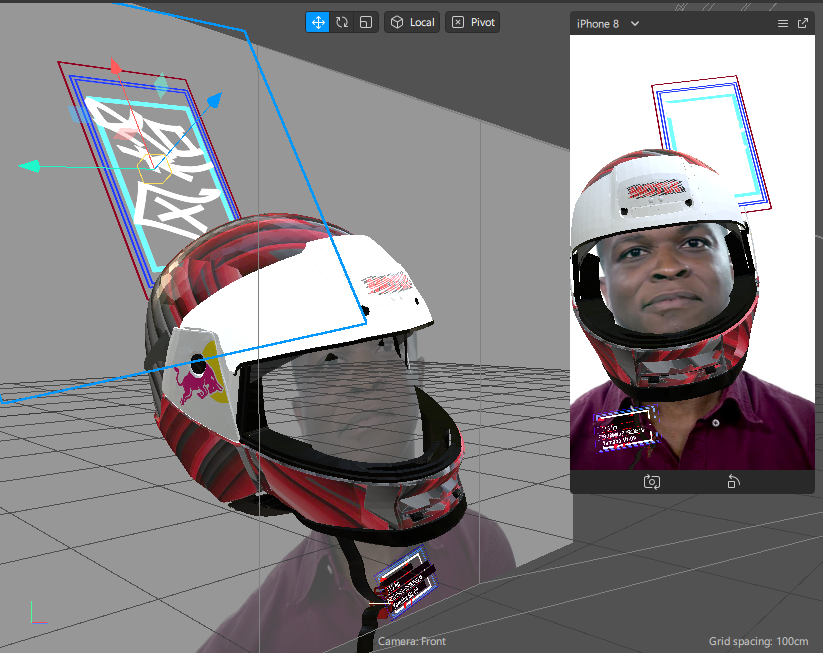
Task: Click the flip camera icon beneath the preview
Action: coord(652,482)
